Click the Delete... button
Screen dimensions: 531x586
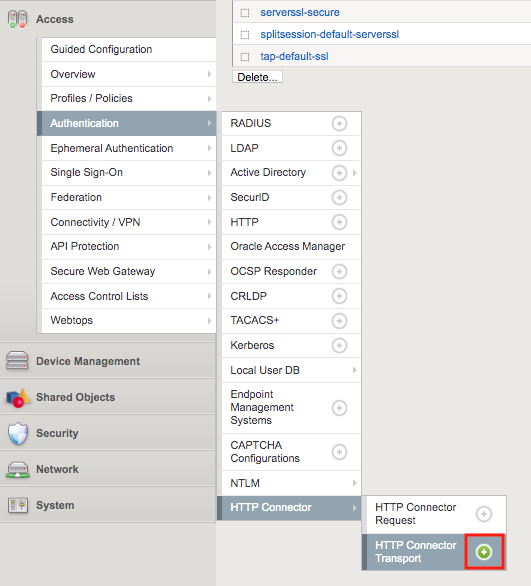(x=257, y=77)
